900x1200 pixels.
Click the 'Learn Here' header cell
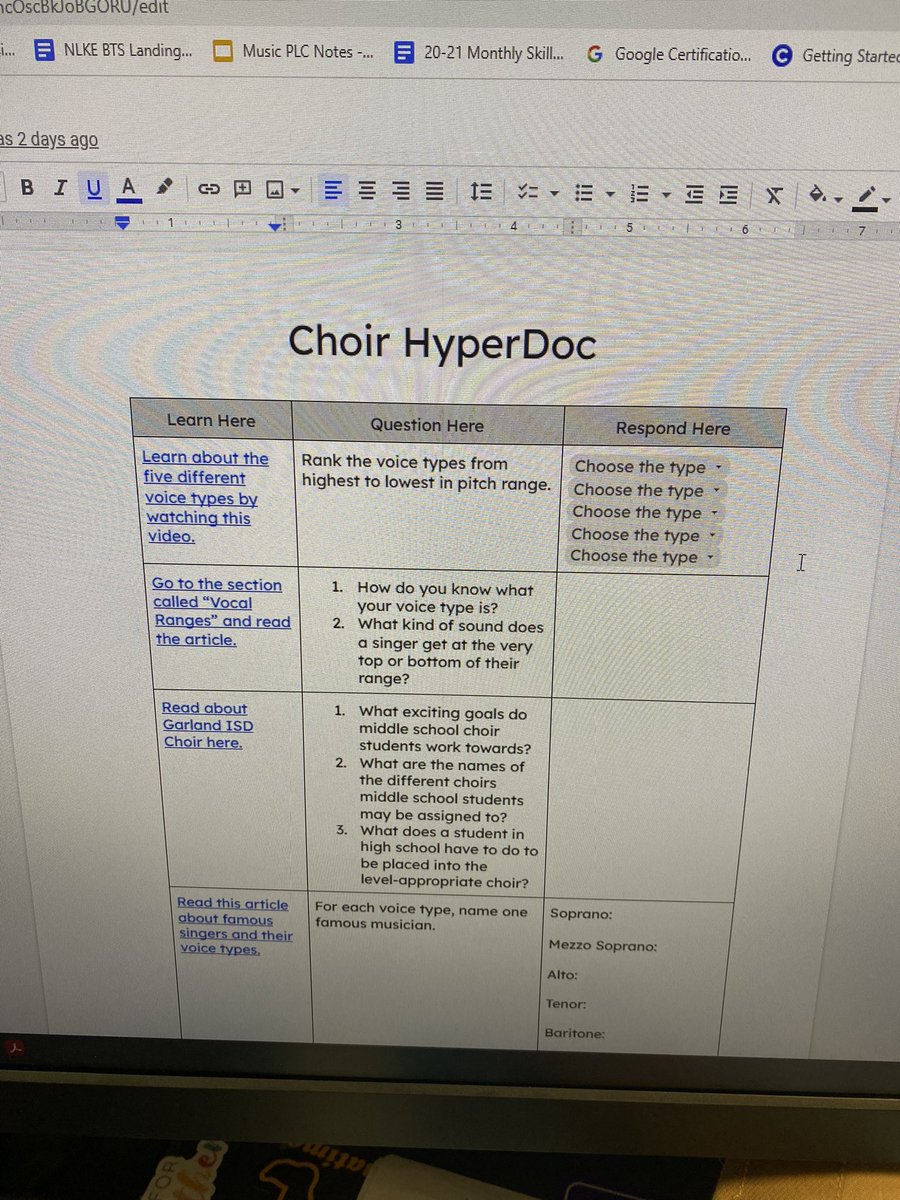[211, 420]
